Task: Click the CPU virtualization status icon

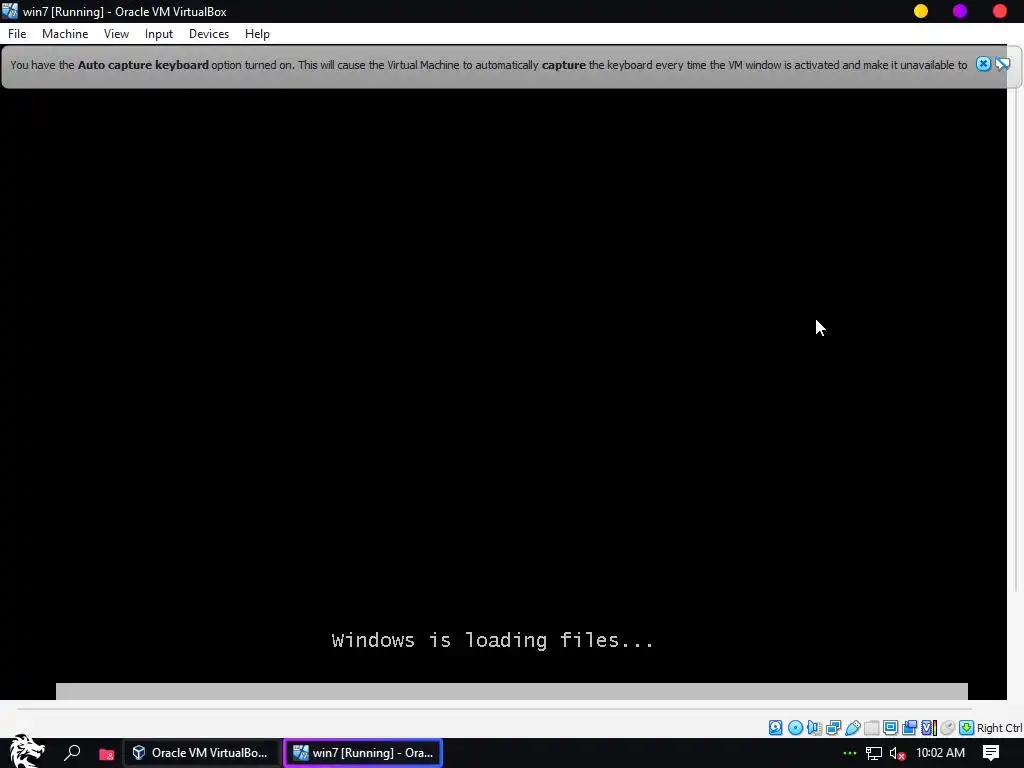Action: pos(928,728)
